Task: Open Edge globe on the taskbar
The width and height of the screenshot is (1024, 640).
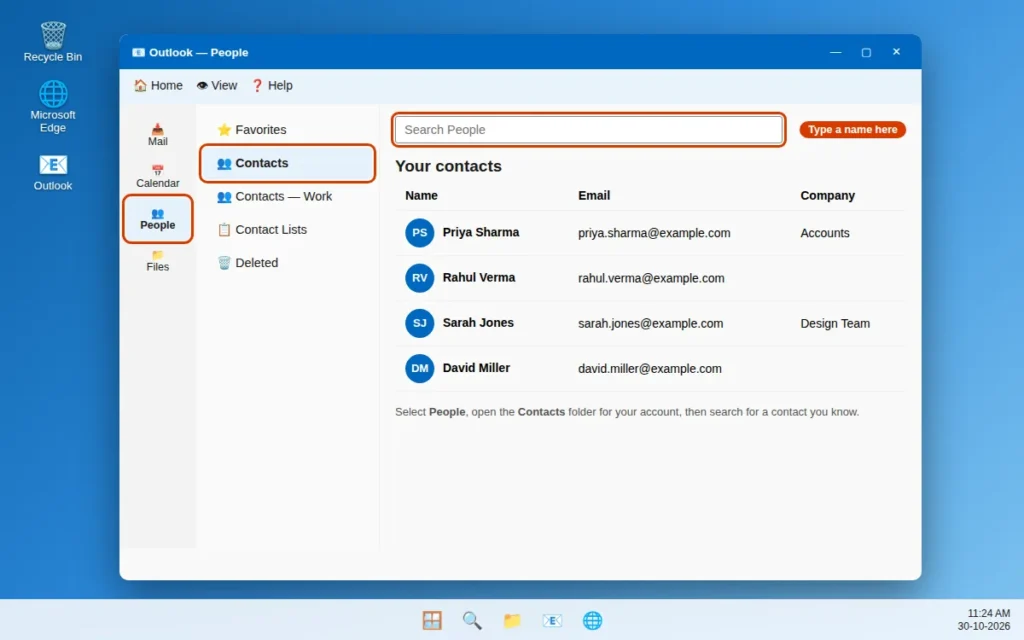Action: [592, 620]
